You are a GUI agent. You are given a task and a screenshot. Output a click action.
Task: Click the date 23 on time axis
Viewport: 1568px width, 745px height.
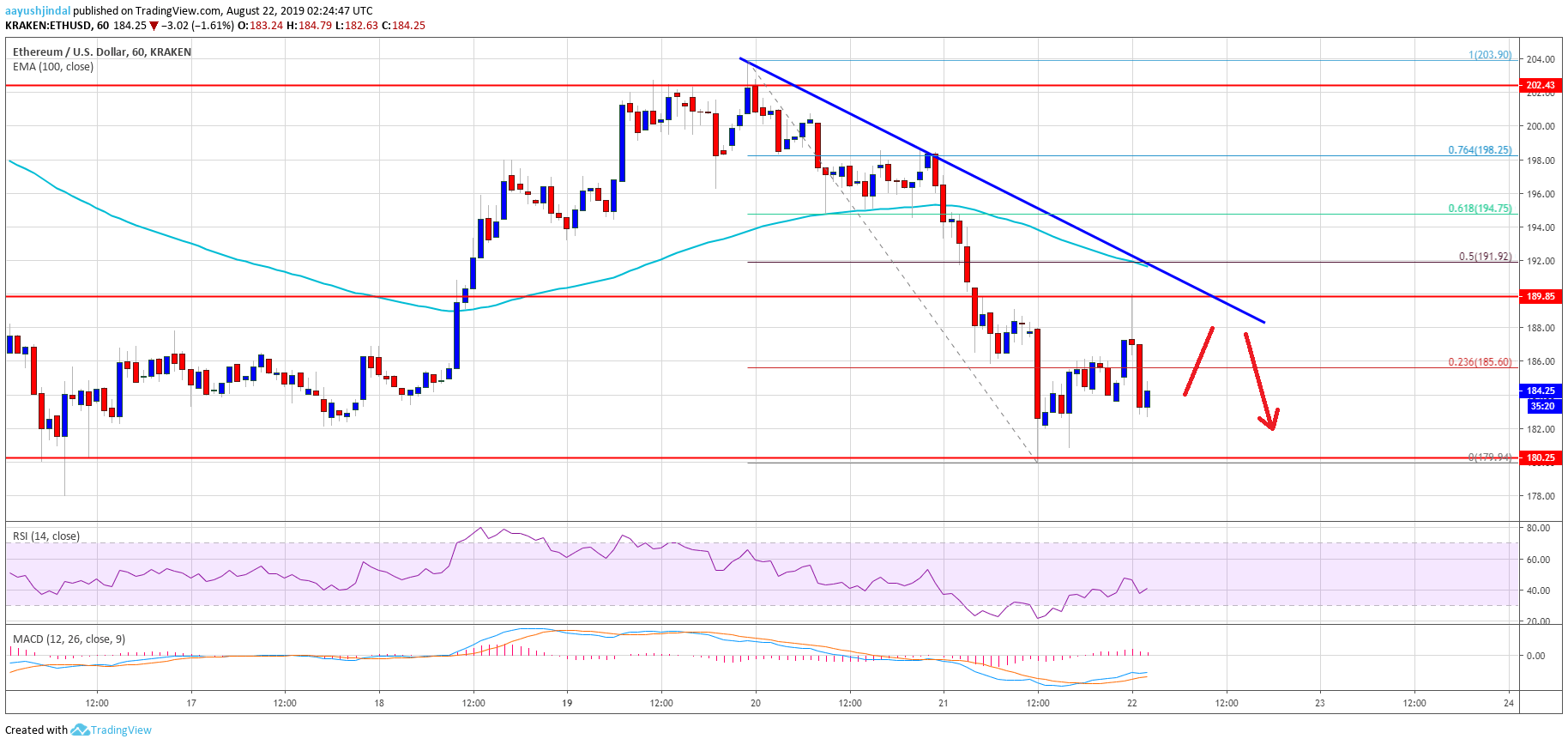pos(1320,703)
